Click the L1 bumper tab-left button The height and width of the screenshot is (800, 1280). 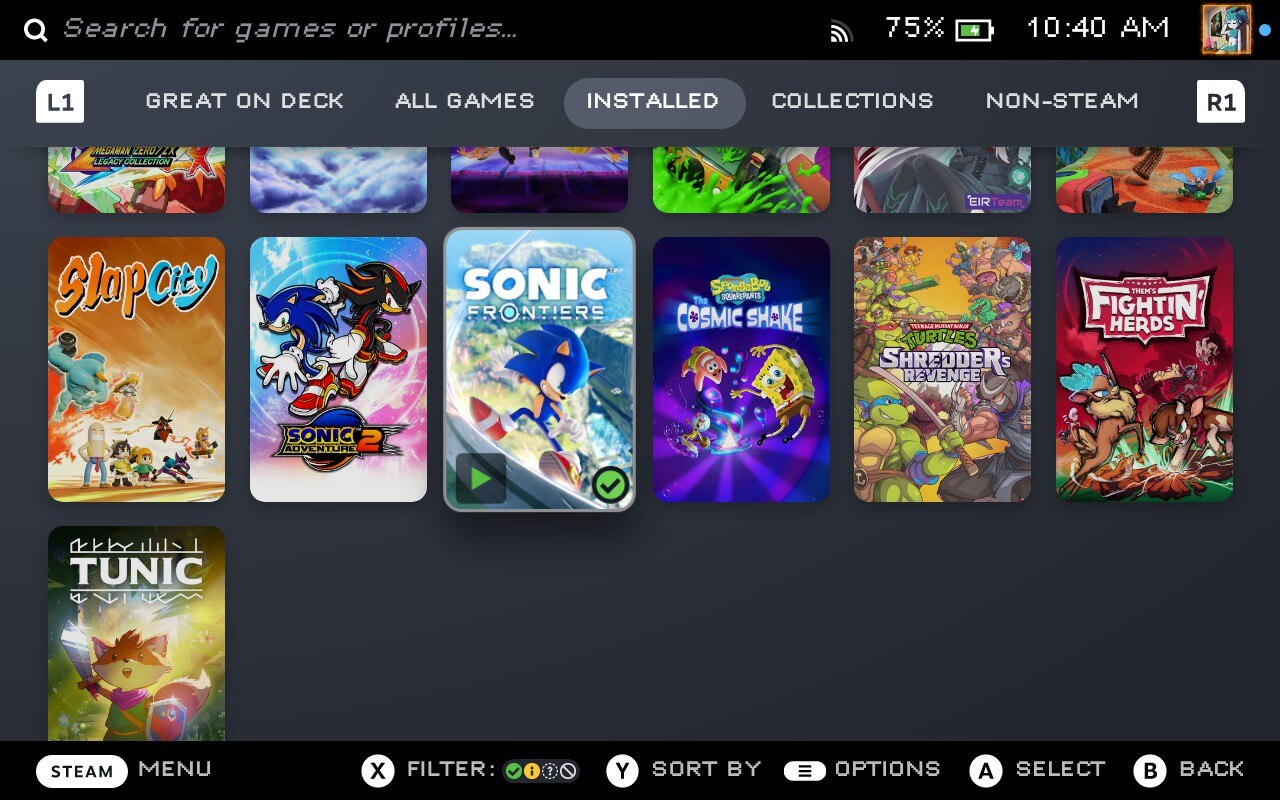60,101
